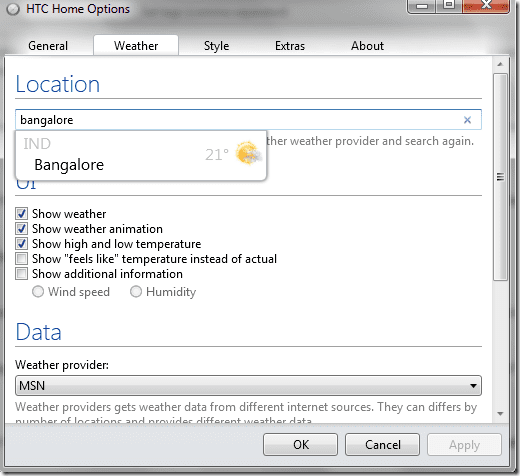Choose the Bangalore suggestion from the list
Viewport: 520px width, 476px height.
tap(141, 155)
